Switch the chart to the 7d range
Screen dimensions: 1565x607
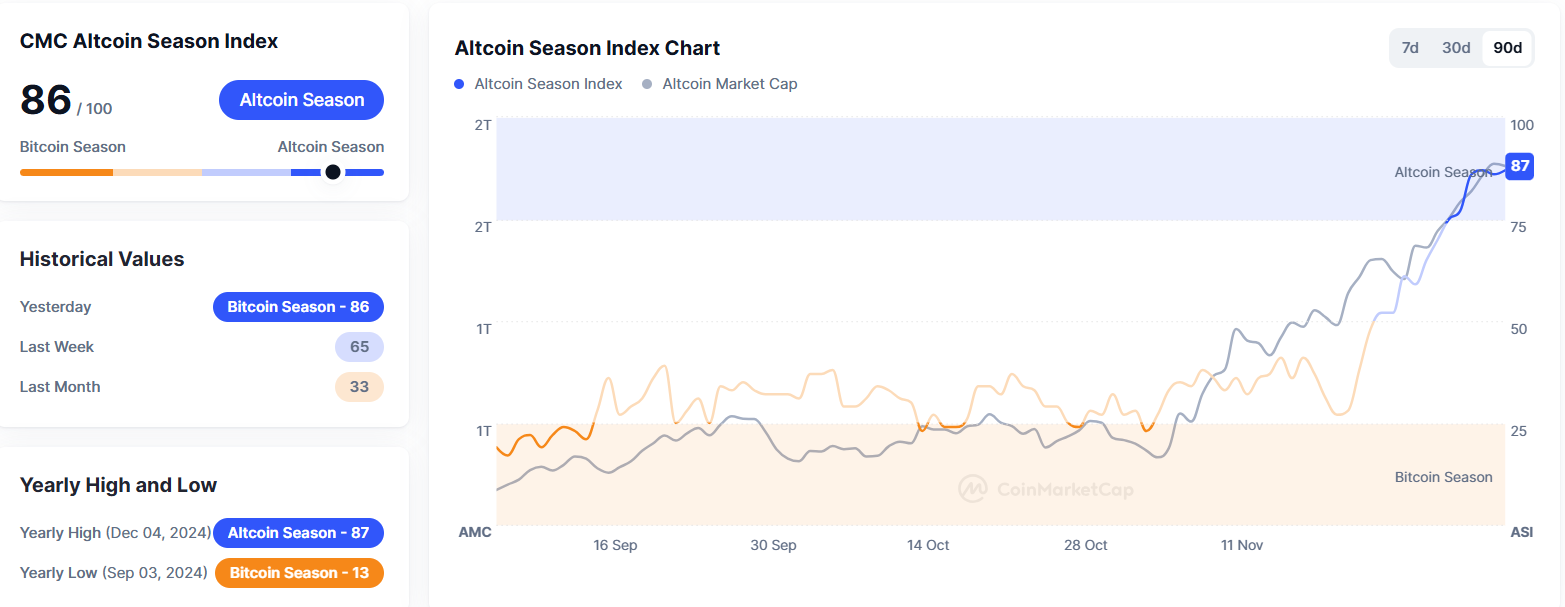(1410, 48)
